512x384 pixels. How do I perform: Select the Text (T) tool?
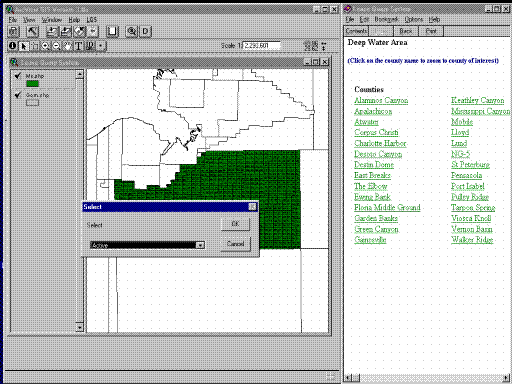[x=79, y=46]
